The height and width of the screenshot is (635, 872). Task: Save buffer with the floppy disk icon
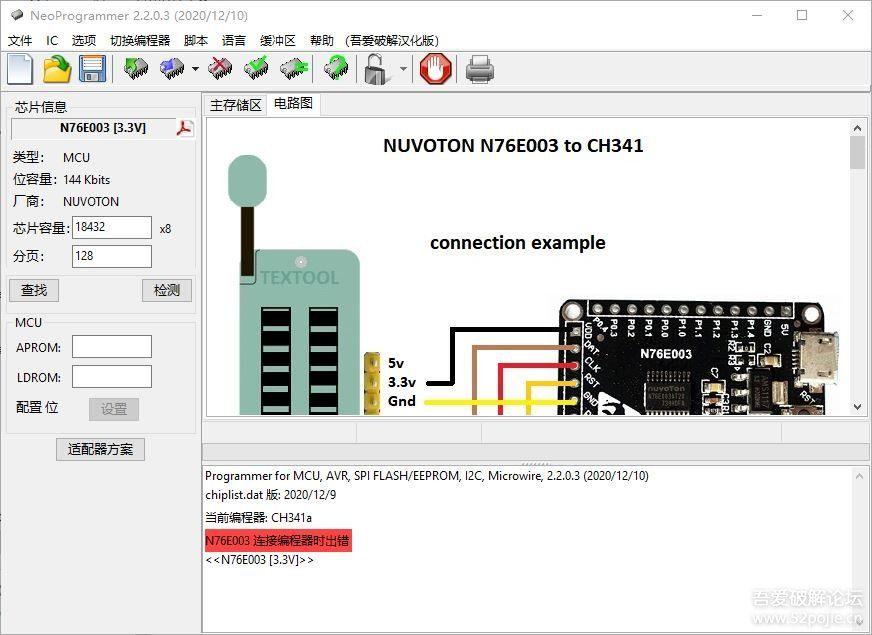pyautogui.click(x=92, y=70)
